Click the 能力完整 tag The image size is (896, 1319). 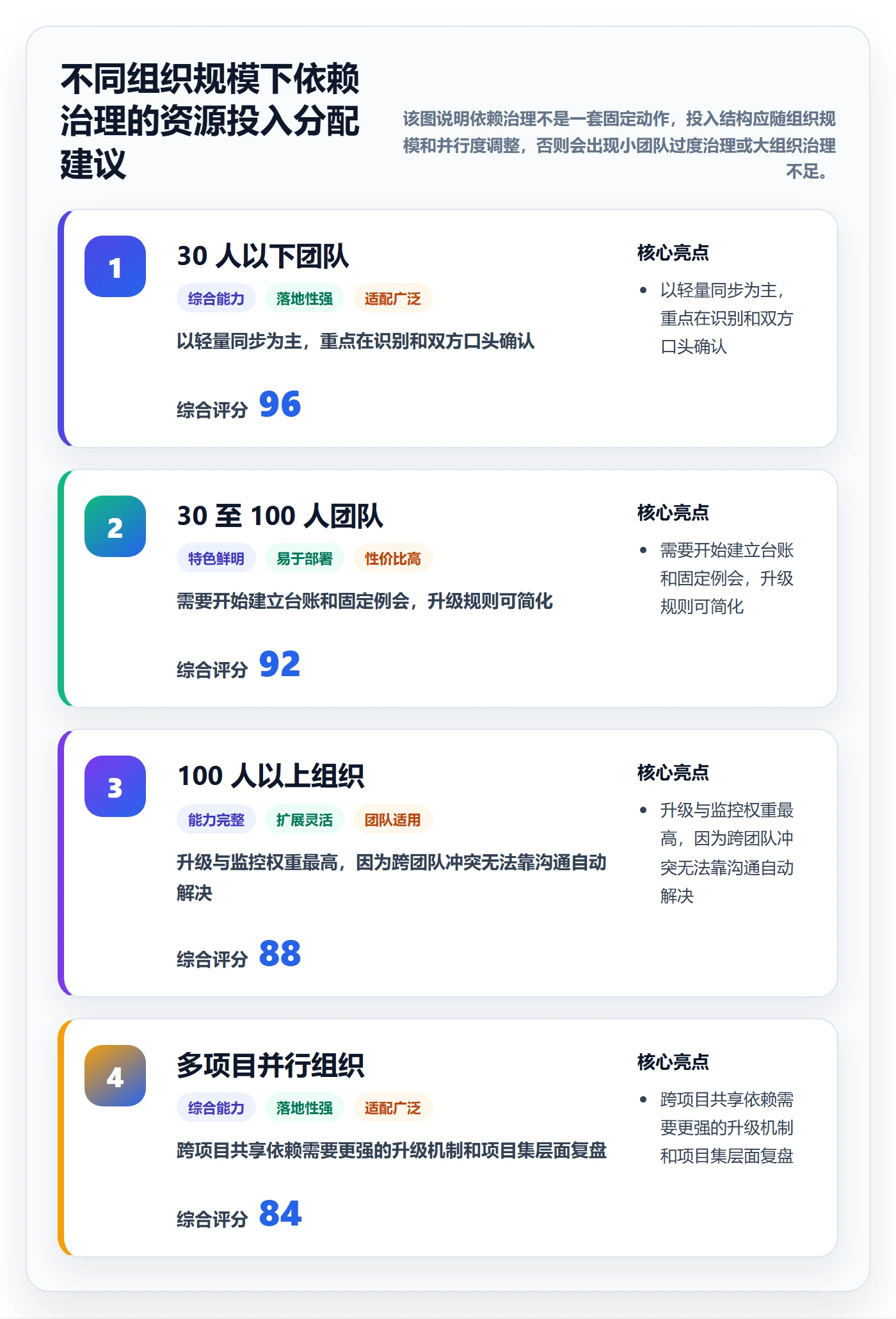pyautogui.click(x=216, y=820)
